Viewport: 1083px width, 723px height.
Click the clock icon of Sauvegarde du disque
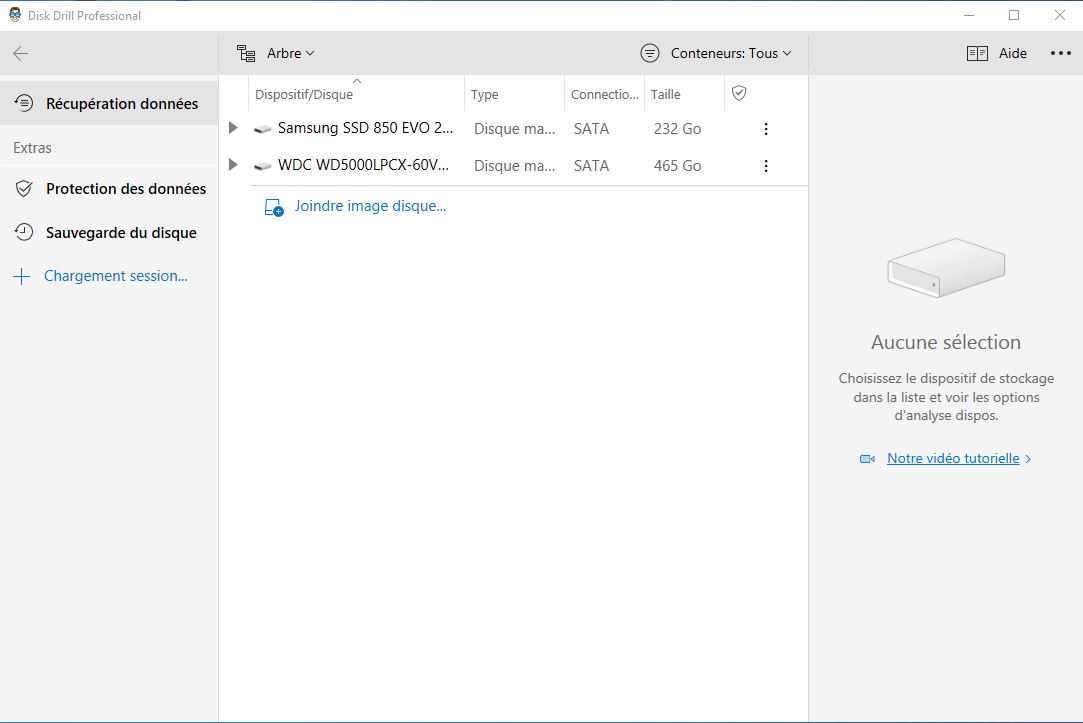click(x=23, y=232)
